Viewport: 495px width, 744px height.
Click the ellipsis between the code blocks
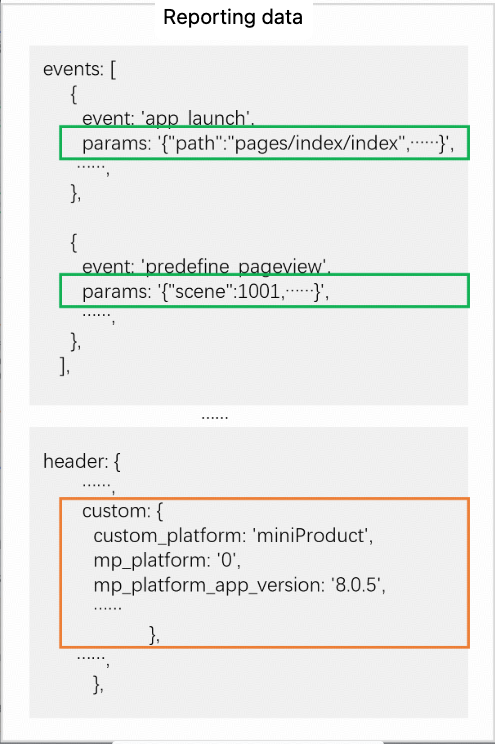click(215, 417)
